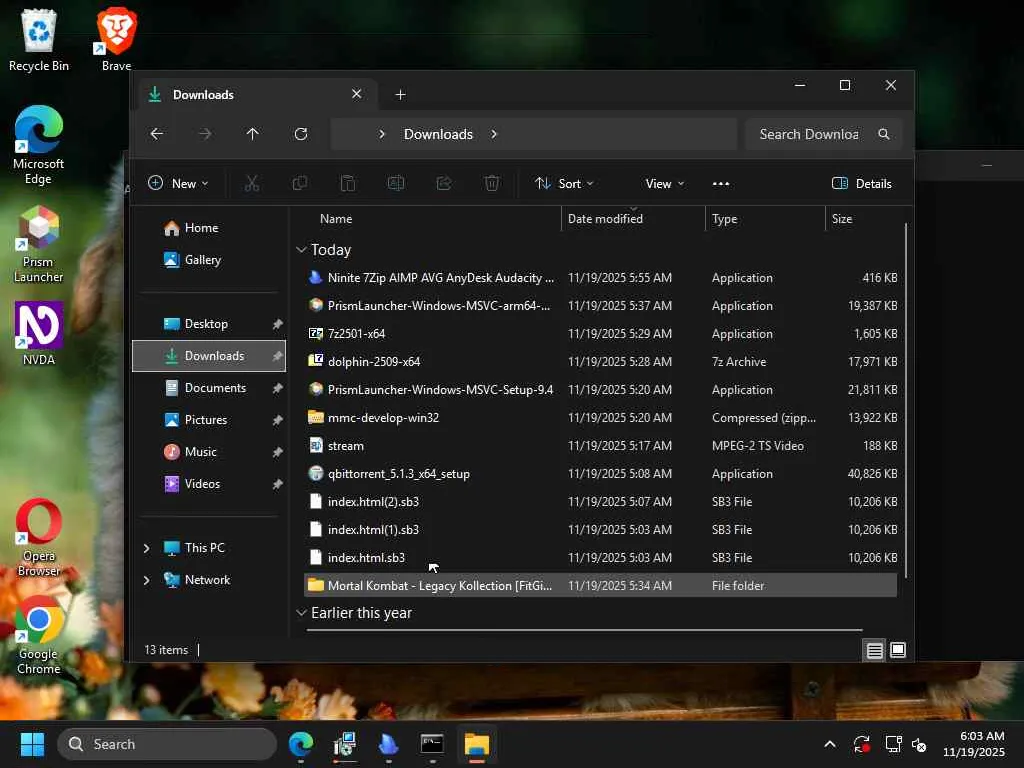
Task: Click Downloads breadcrumb in address bar
Action: coord(438,134)
